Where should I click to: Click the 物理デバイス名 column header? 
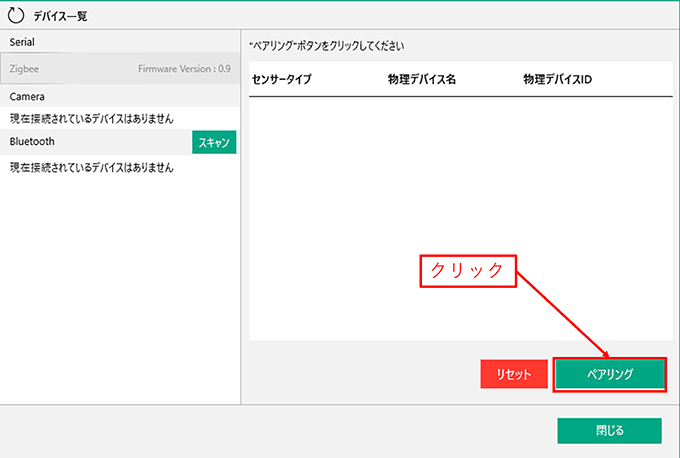[422, 79]
